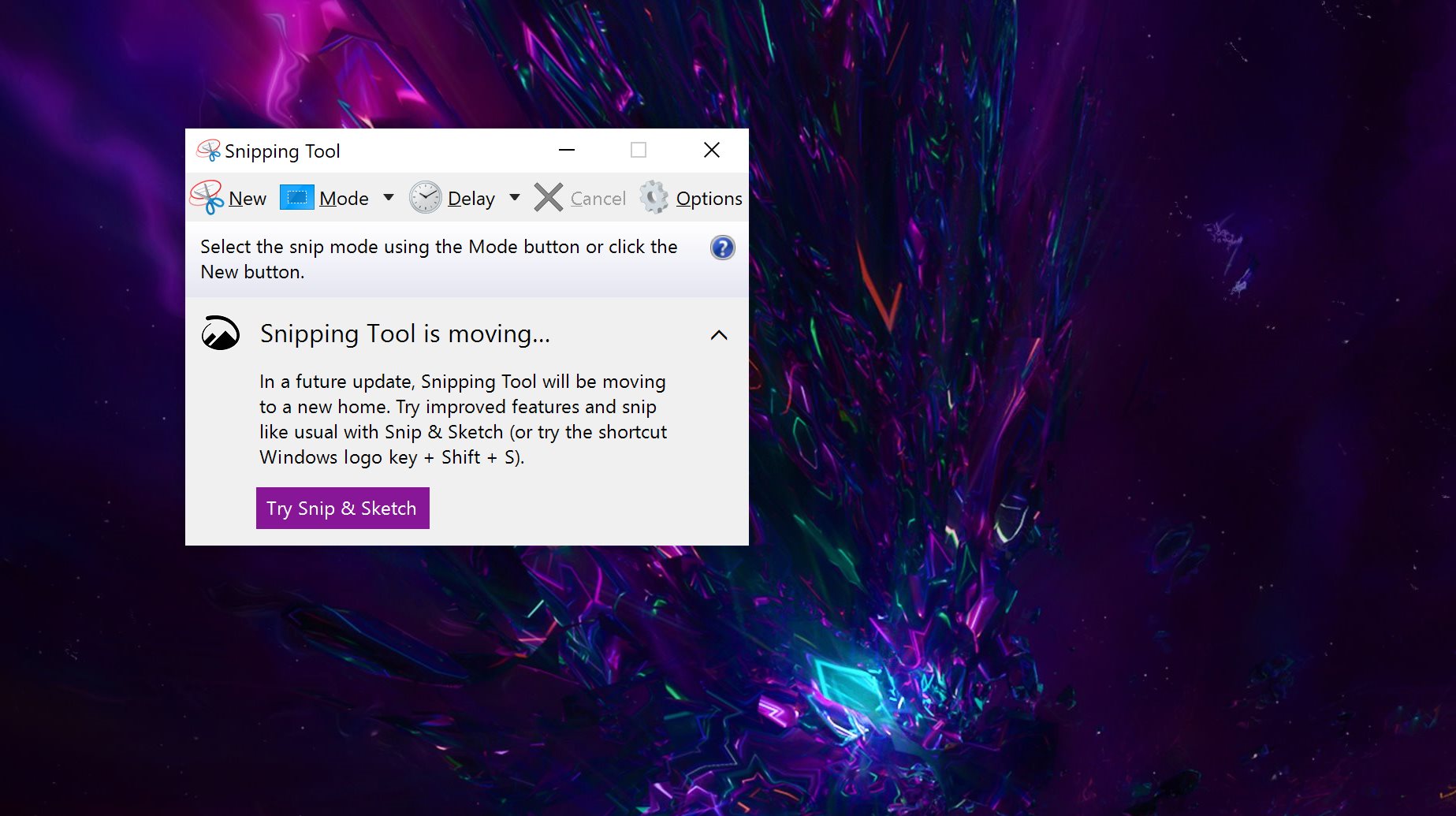Open the Mode dropdown arrow

pyautogui.click(x=389, y=197)
